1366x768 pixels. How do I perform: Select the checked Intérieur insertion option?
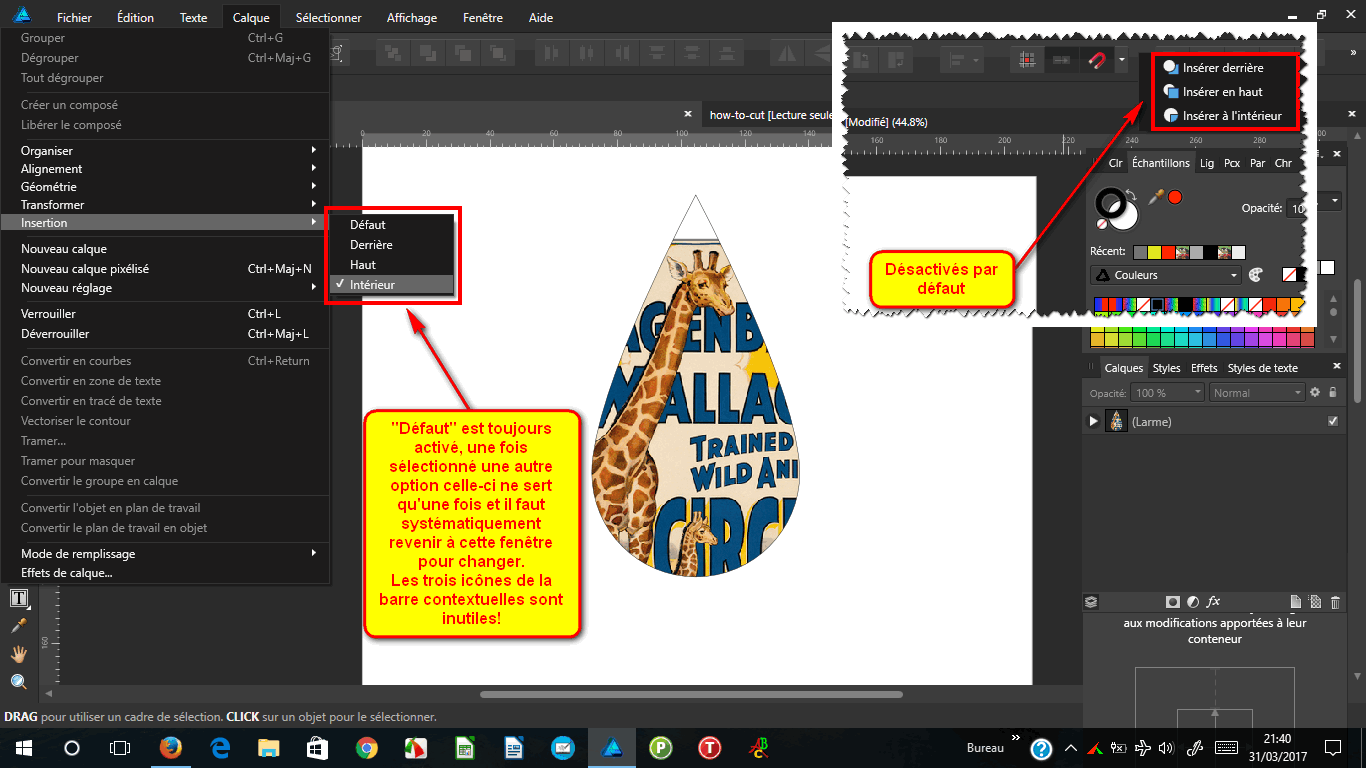click(x=391, y=285)
